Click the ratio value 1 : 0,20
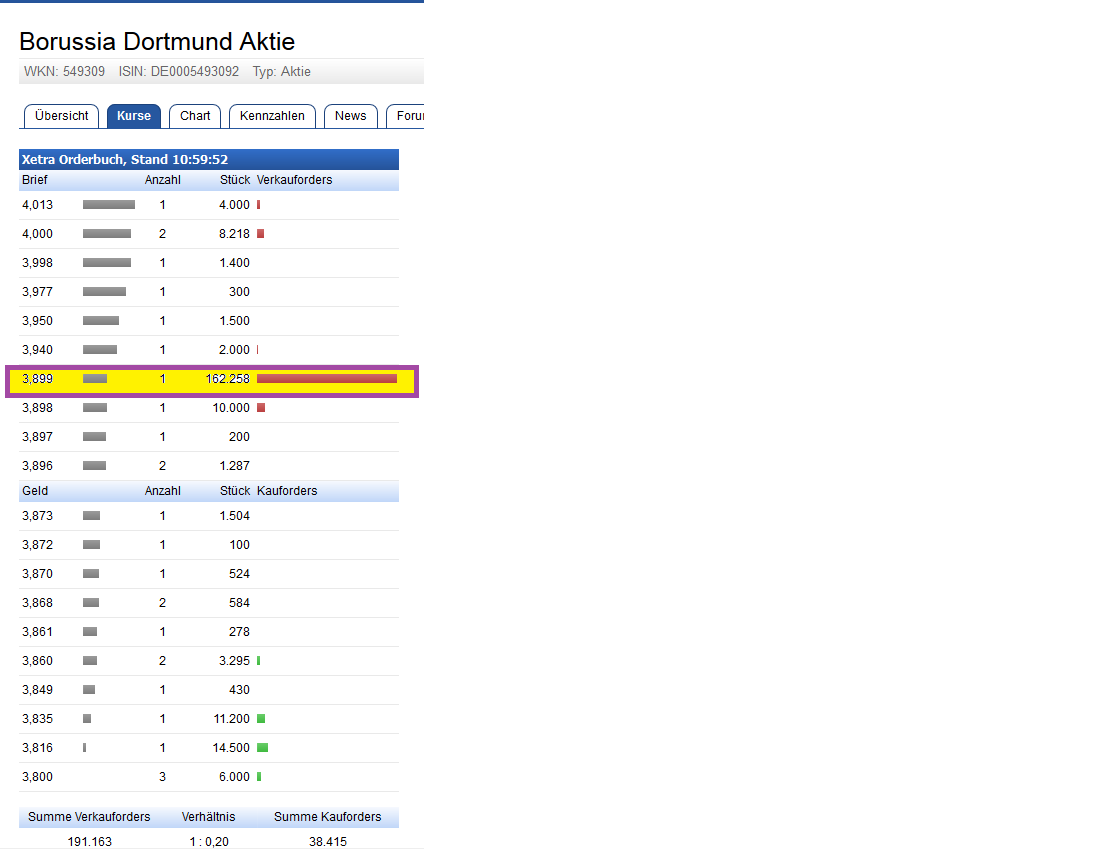Viewport: 1110px width, 849px height. coord(209,842)
